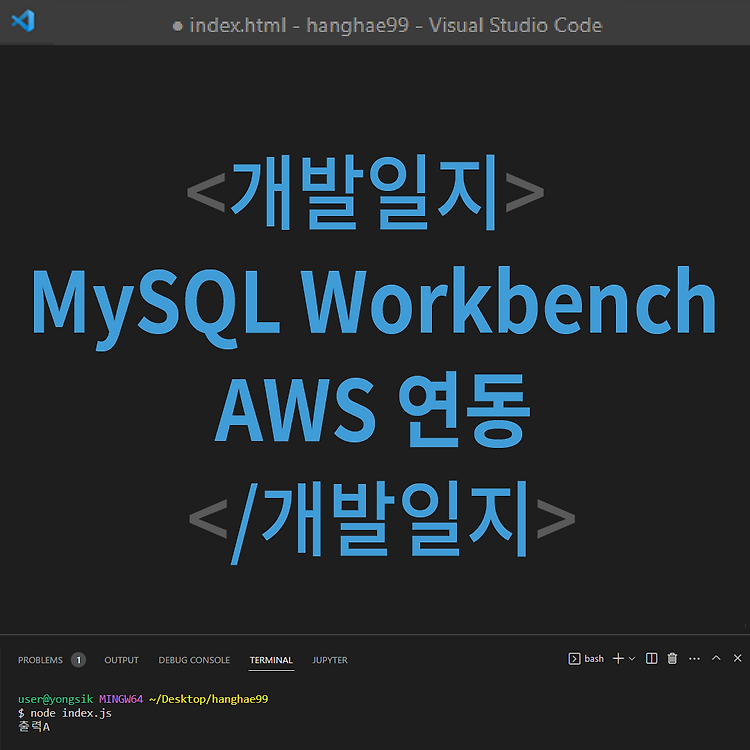Image resolution: width=750 pixels, height=750 pixels.
Task: Click the node index.js command line
Action: point(65,713)
